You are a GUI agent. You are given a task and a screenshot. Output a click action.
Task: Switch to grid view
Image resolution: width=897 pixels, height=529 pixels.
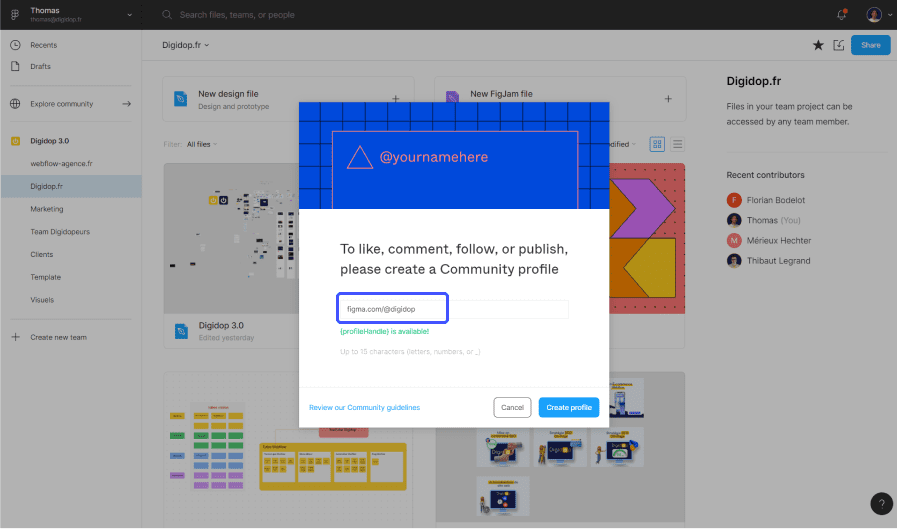pos(657,144)
